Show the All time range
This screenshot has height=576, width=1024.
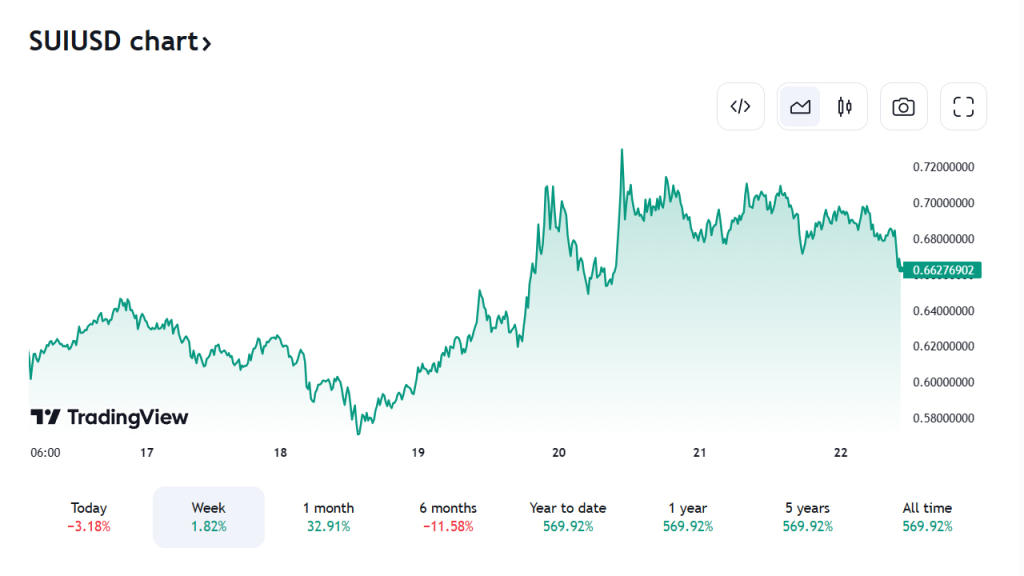[x=927, y=516]
